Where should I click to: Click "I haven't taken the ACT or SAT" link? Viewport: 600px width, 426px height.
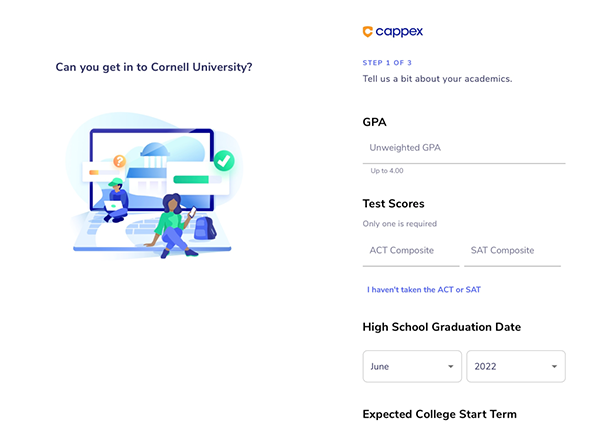[x=424, y=290]
